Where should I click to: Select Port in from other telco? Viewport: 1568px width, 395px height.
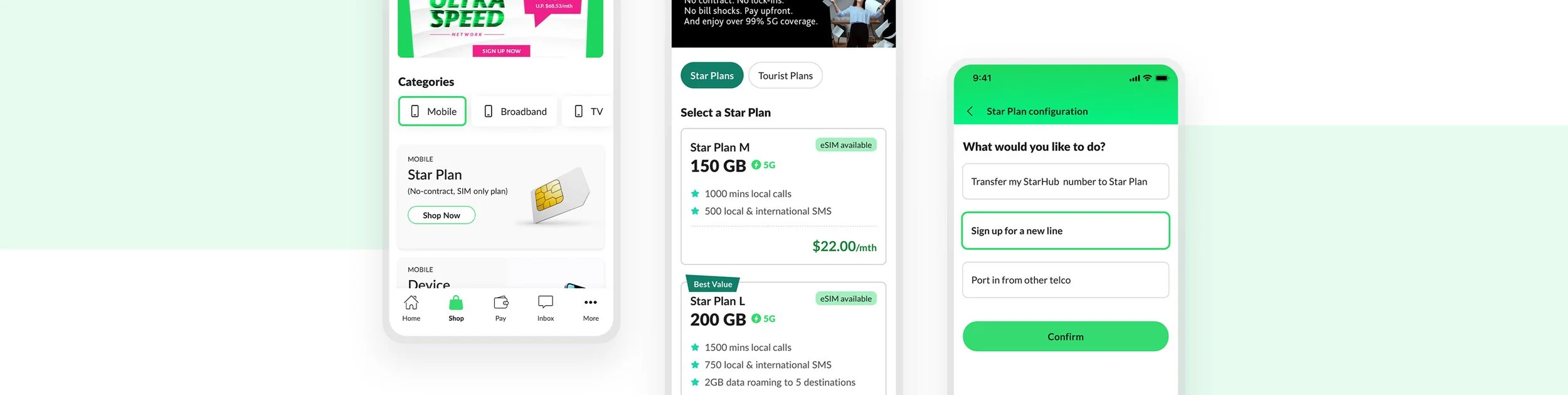click(x=1065, y=280)
